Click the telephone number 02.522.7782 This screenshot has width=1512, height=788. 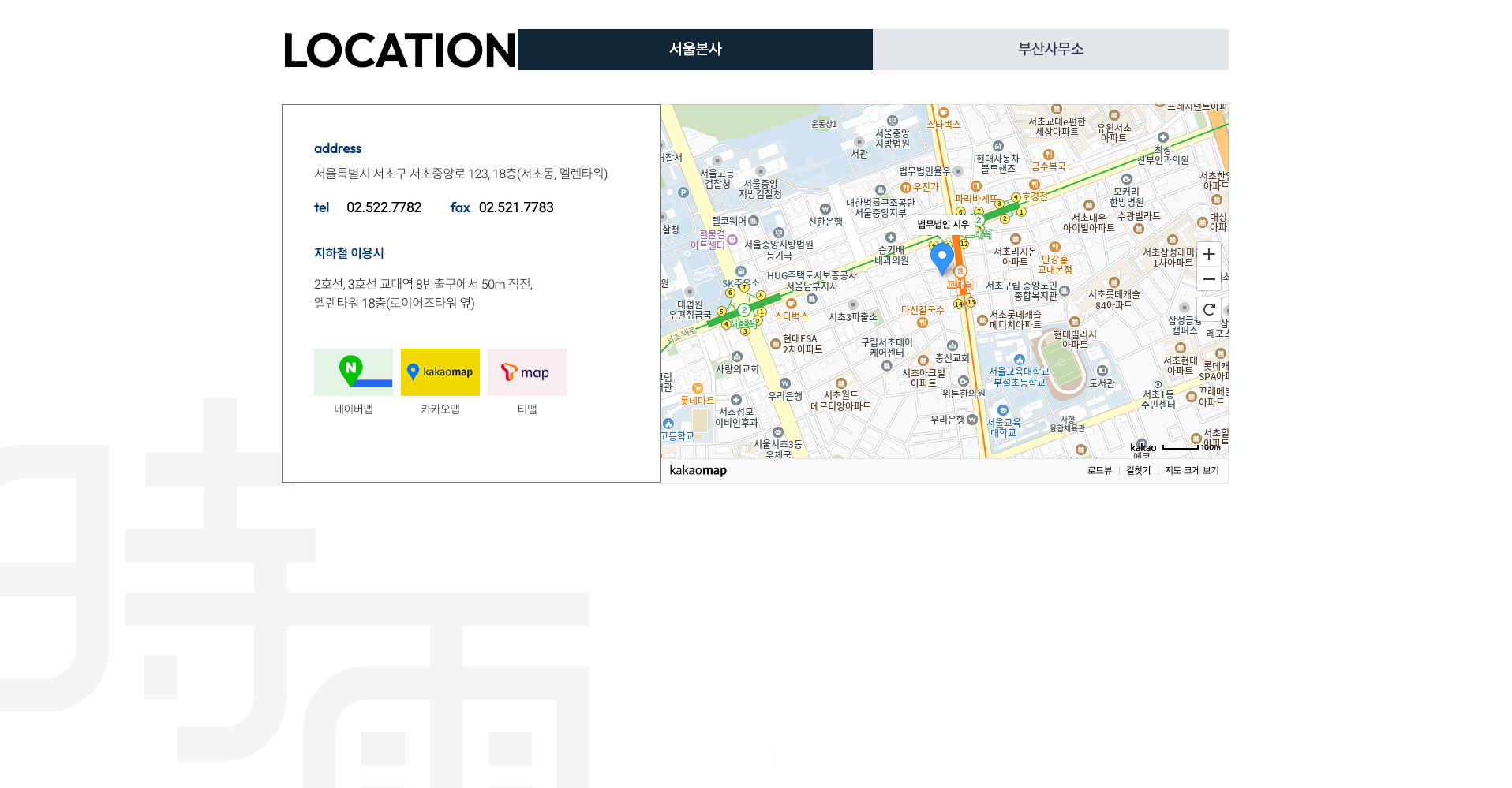tap(384, 207)
